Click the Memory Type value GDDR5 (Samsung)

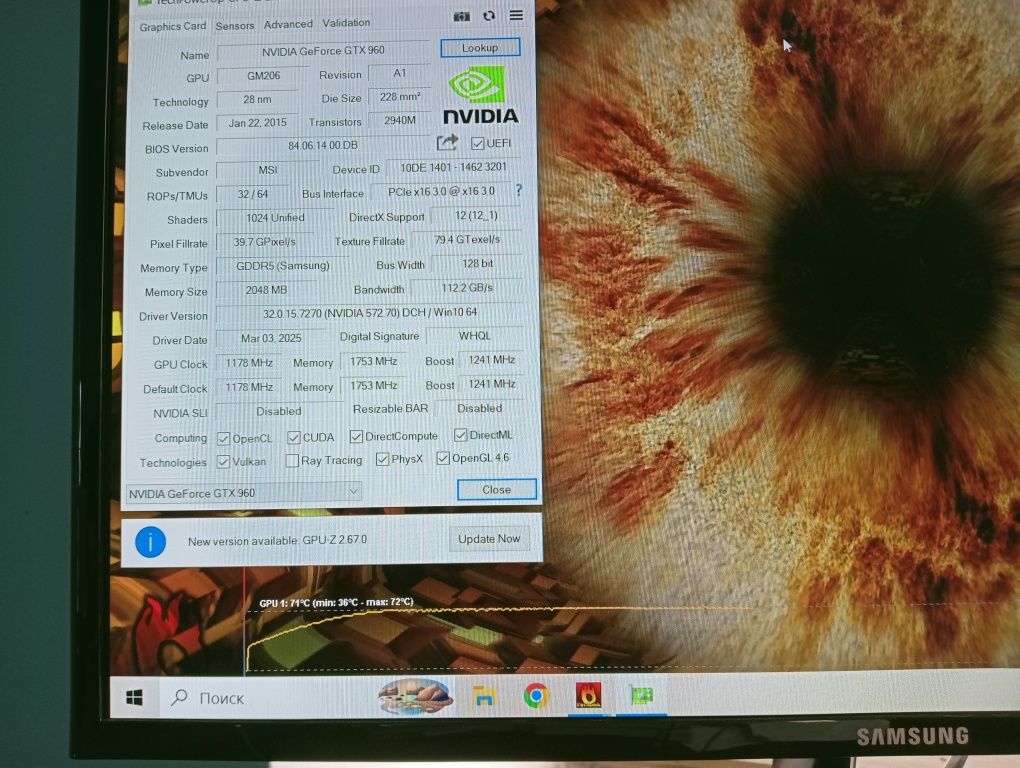[282, 266]
